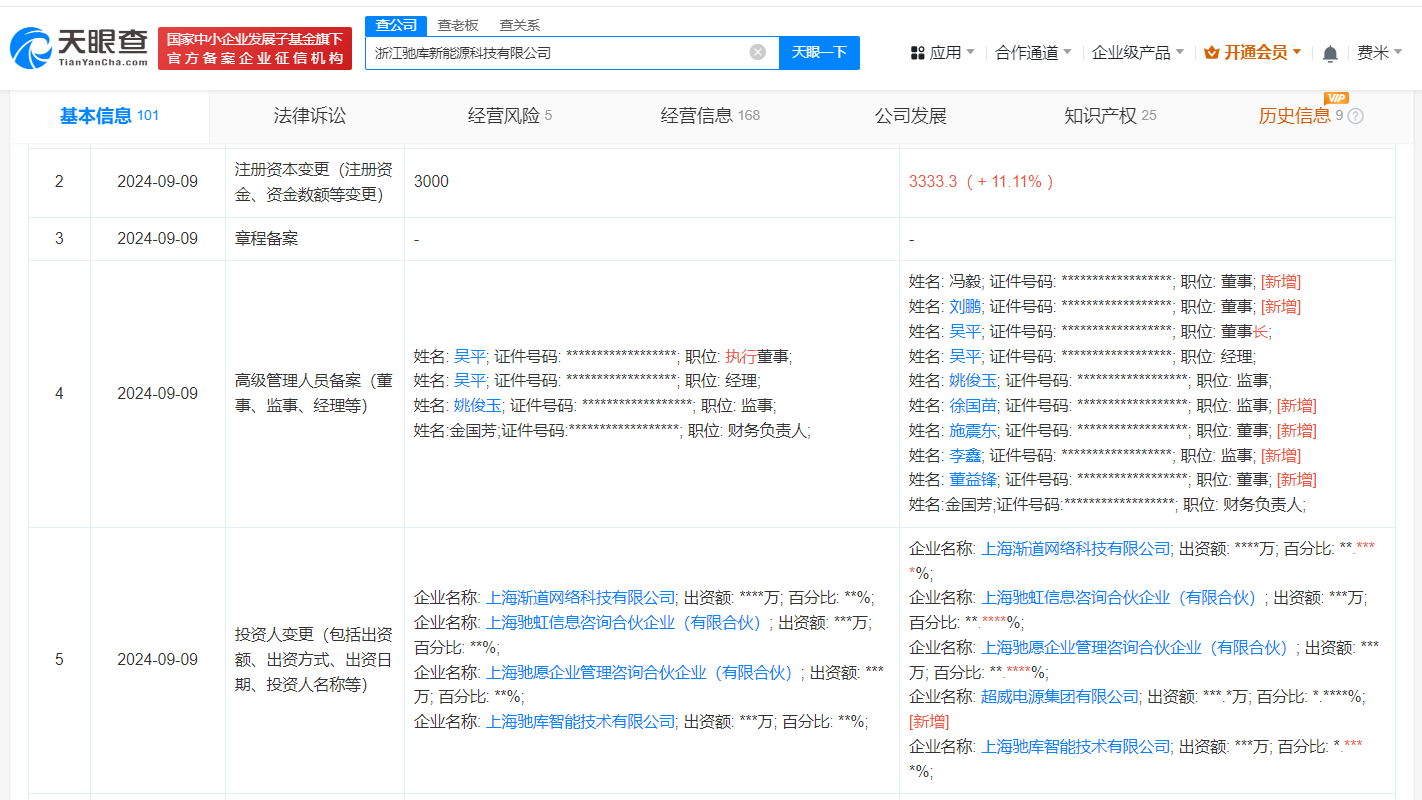The image size is (1422, 800).
Task: Click the grid icon next to 应用
Action: click(917, 52)
